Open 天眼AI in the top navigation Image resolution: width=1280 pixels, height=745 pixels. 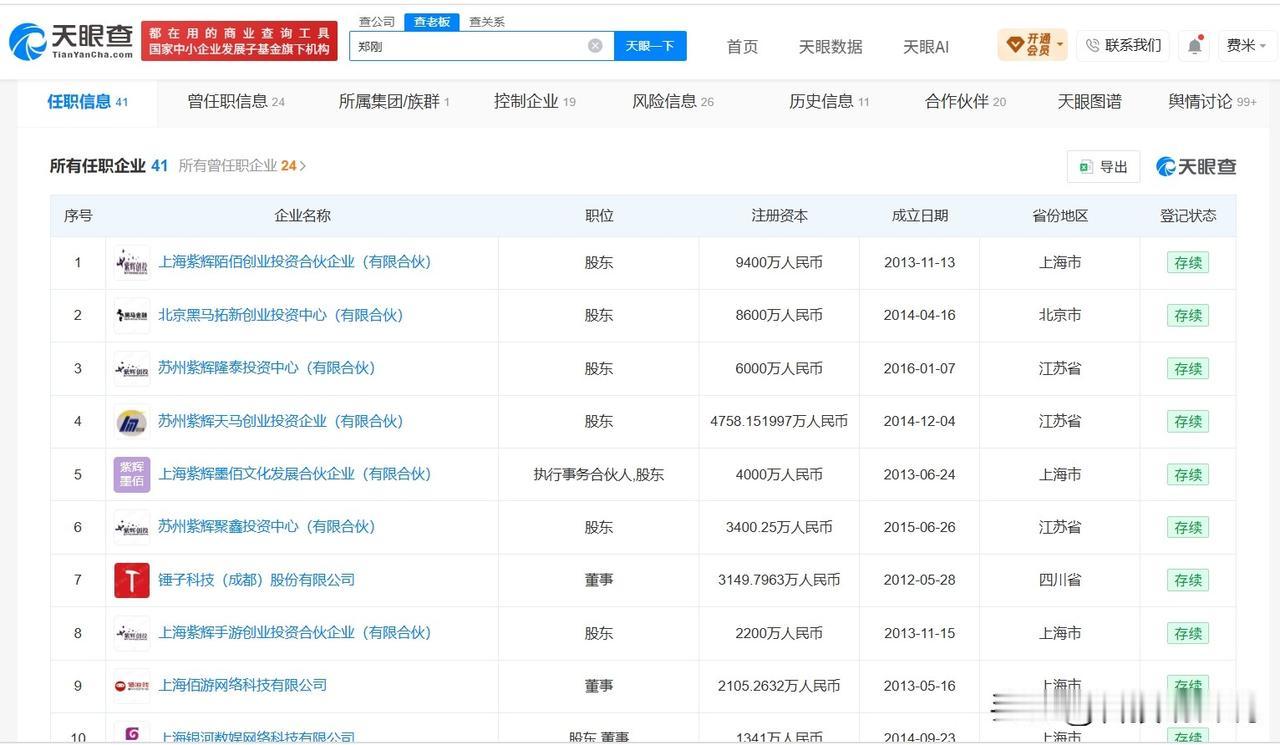926,47
